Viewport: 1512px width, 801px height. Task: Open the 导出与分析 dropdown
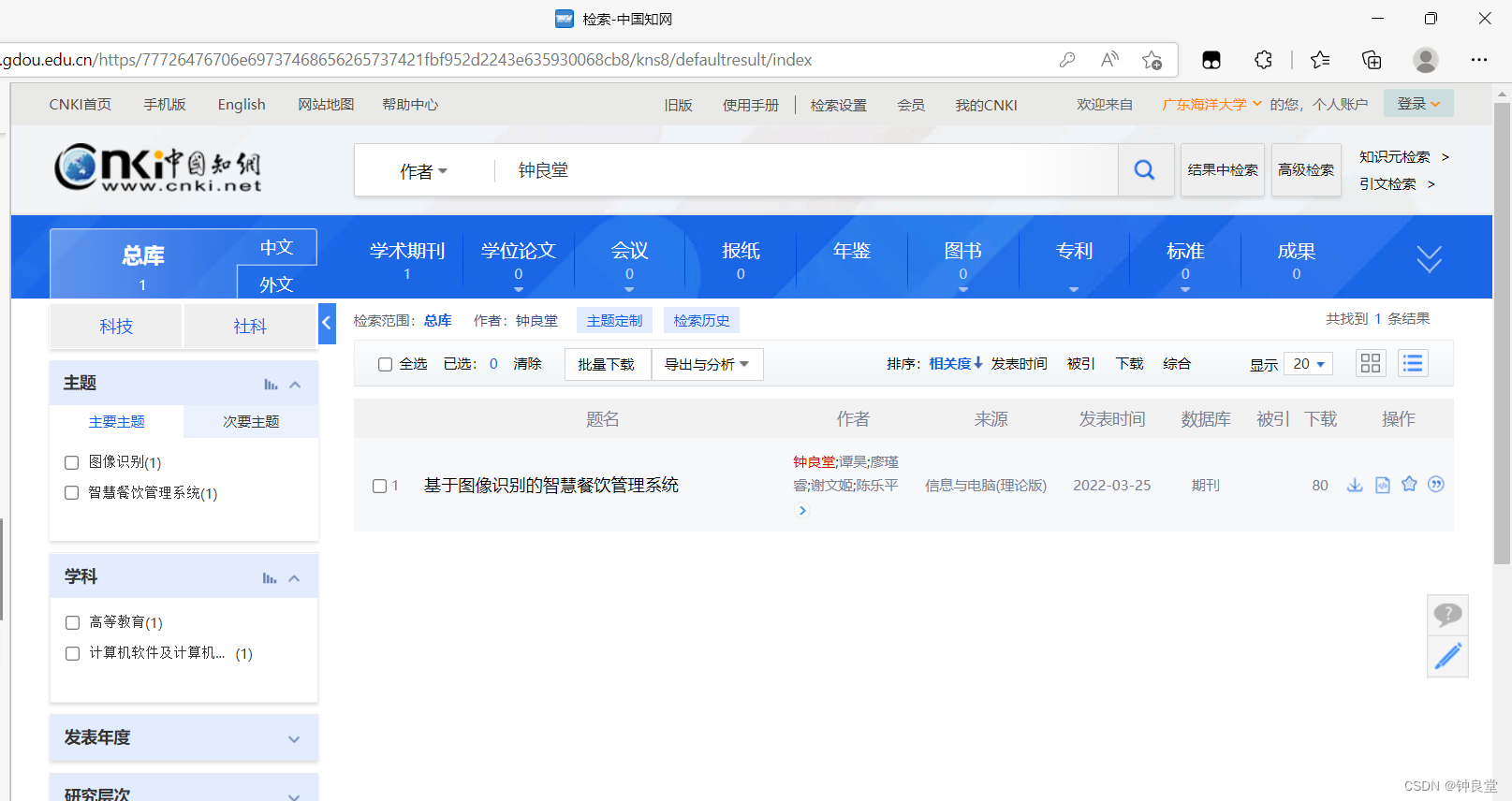tap(707, 364)
